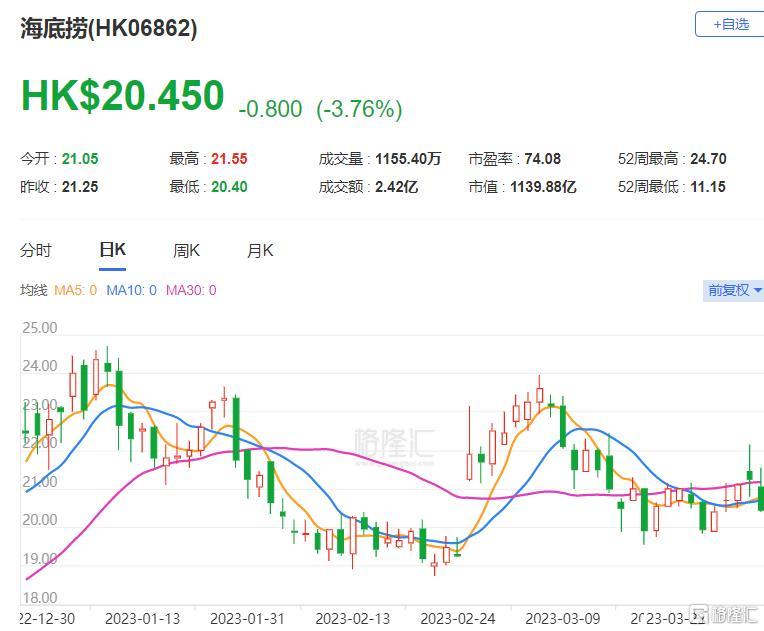Click the 2023-03-09 date axis label
The height and width of the screenshot is (631, 764).
point(563,619)
